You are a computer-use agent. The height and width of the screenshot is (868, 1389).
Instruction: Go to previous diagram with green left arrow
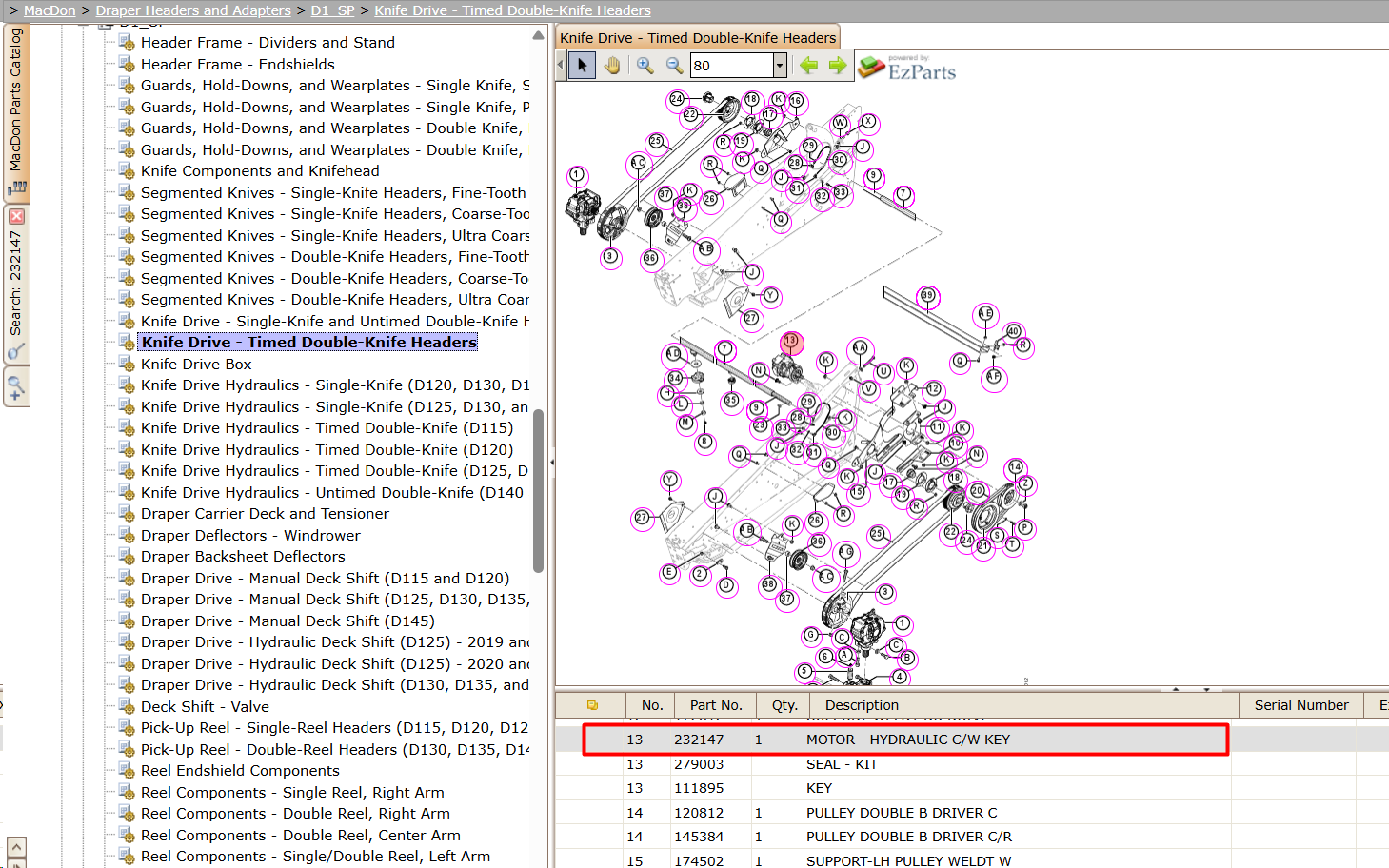point(809,65)
